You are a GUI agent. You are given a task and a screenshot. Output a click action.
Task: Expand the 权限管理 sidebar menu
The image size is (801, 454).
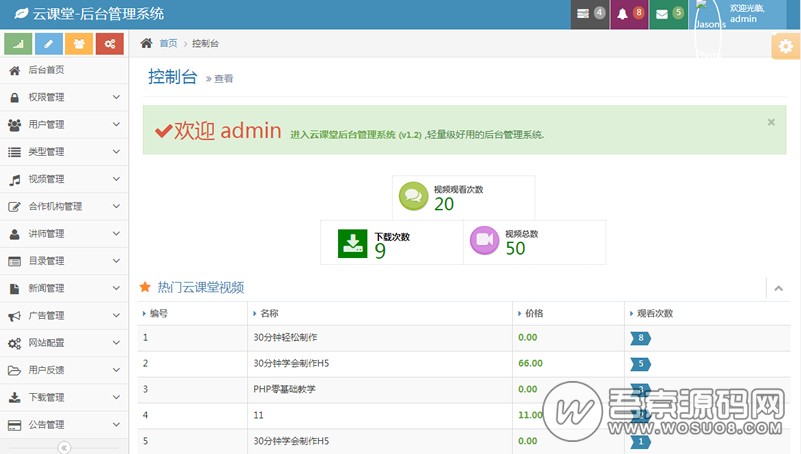click(x=64, y=97)
